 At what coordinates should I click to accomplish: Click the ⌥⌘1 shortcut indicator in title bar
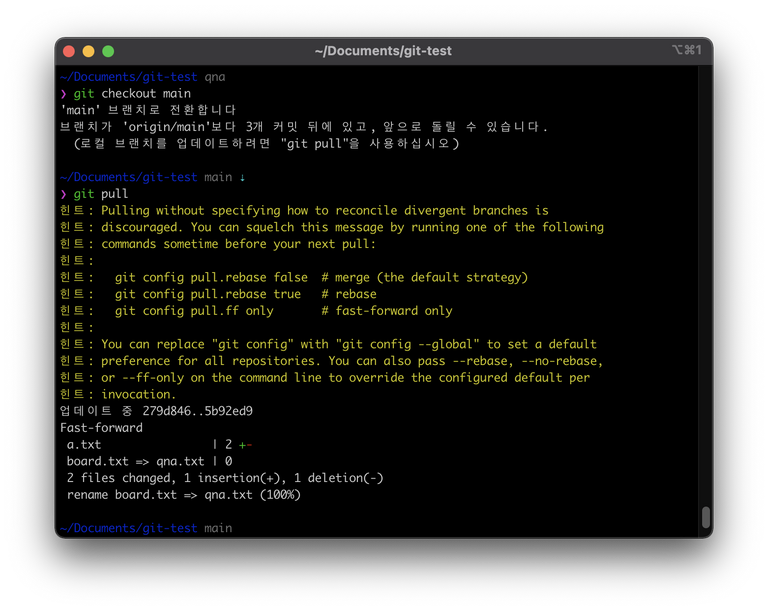[x=687, y=50]
